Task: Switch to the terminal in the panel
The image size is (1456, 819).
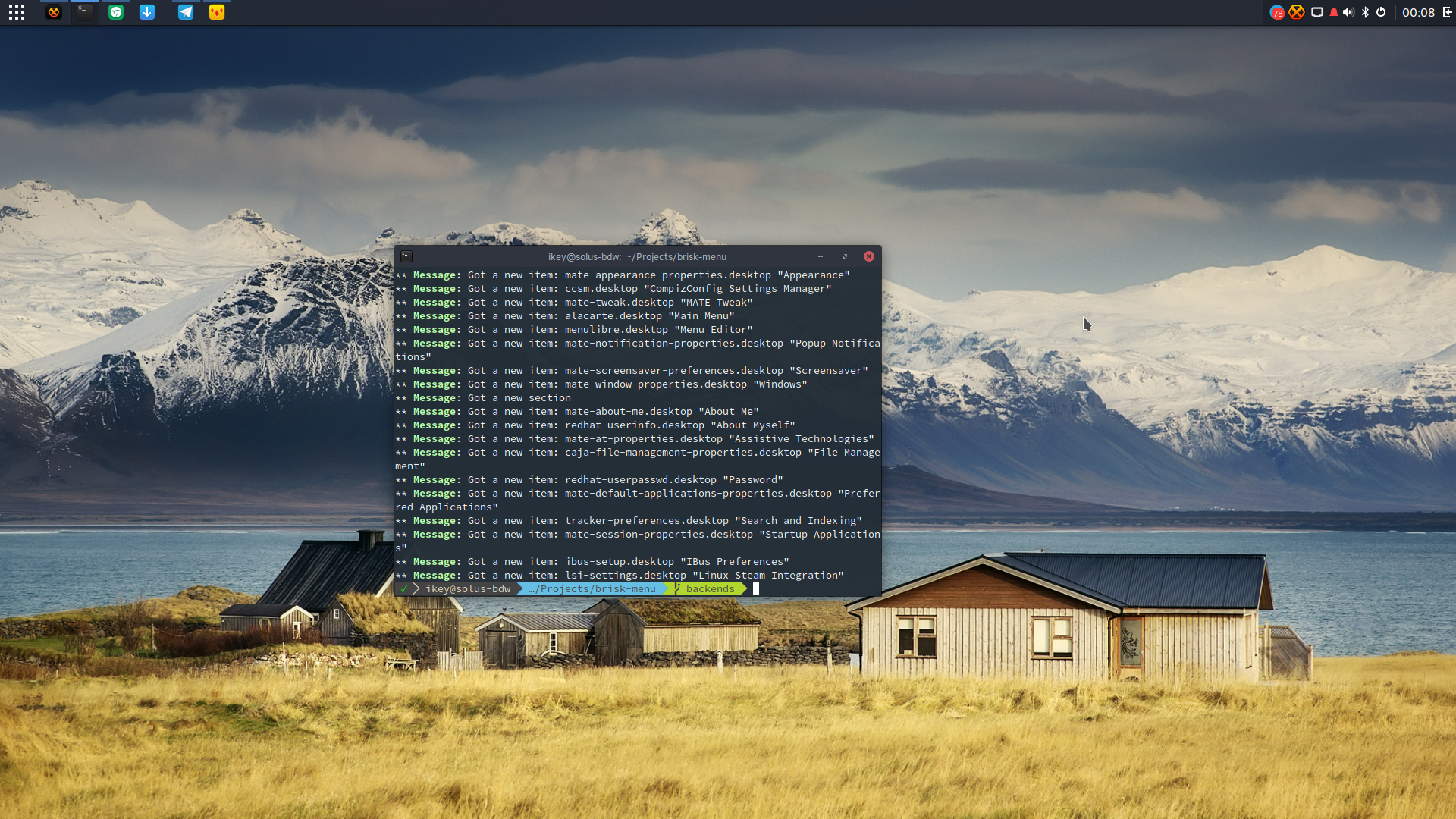Action: pyautogui.click(x=85, y=12)
